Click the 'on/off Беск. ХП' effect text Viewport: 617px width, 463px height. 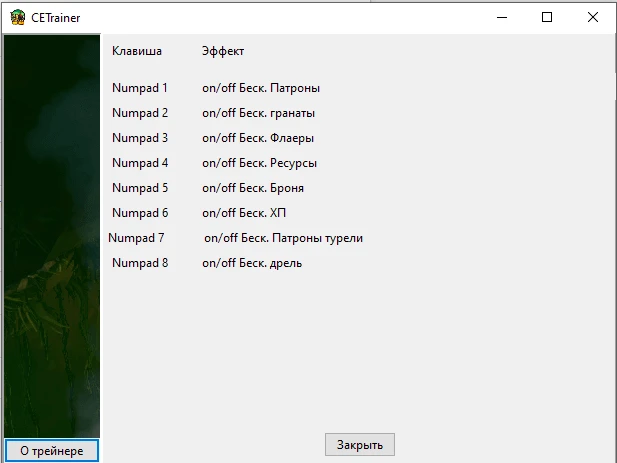point(244,213)
